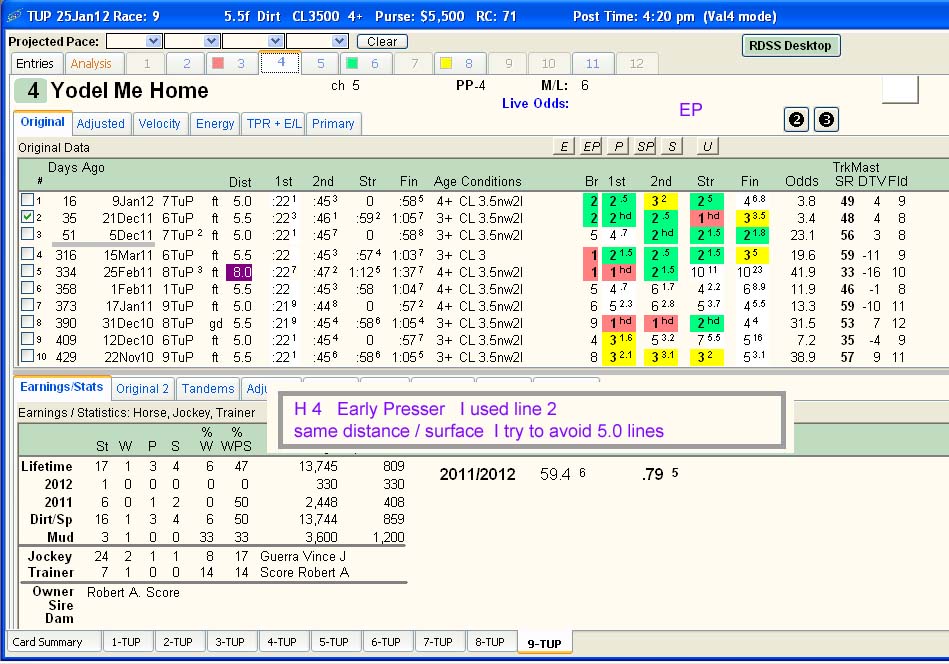Click the horse name Yodel Me Home
The height and width of the screenshot is (664, 949).
(x=130, y=91)
